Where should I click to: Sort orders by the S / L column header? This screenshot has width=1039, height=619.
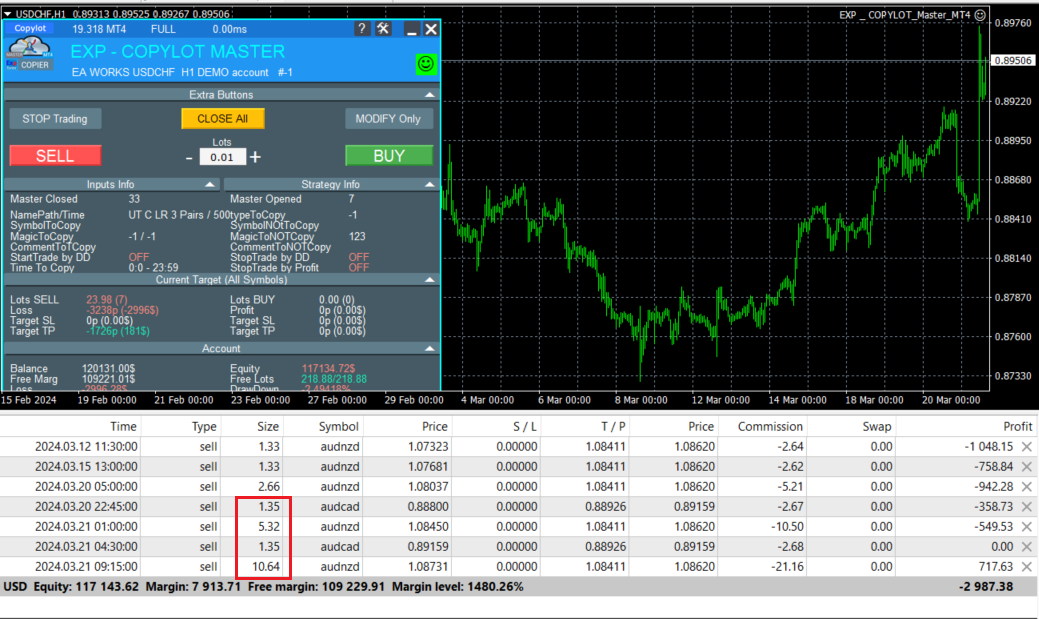click(x=525, y=427)
